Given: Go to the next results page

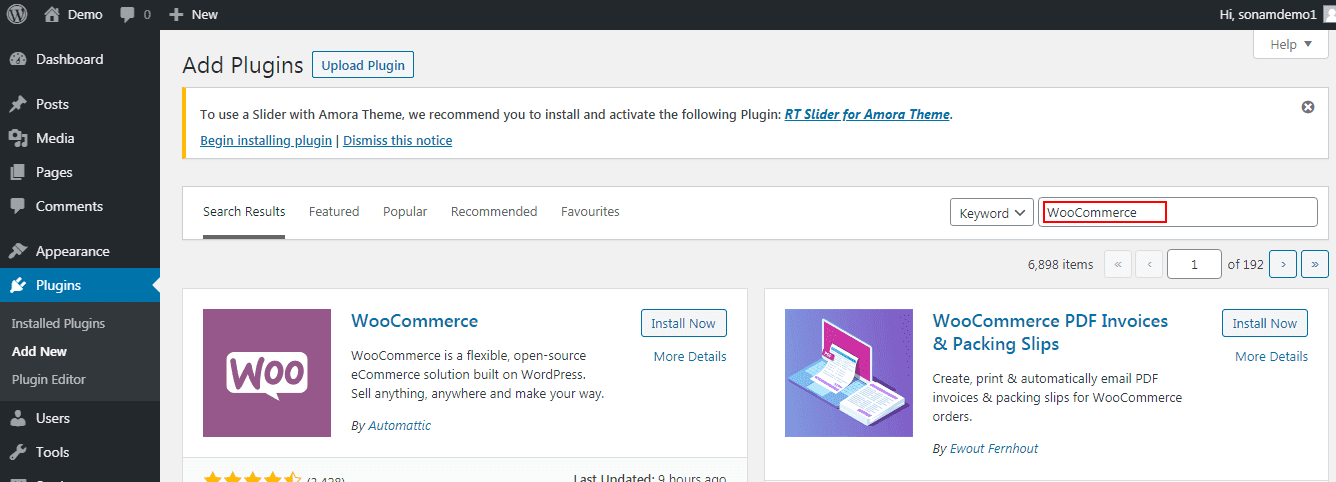Looking at the screenshot, I should point(1283,264).
